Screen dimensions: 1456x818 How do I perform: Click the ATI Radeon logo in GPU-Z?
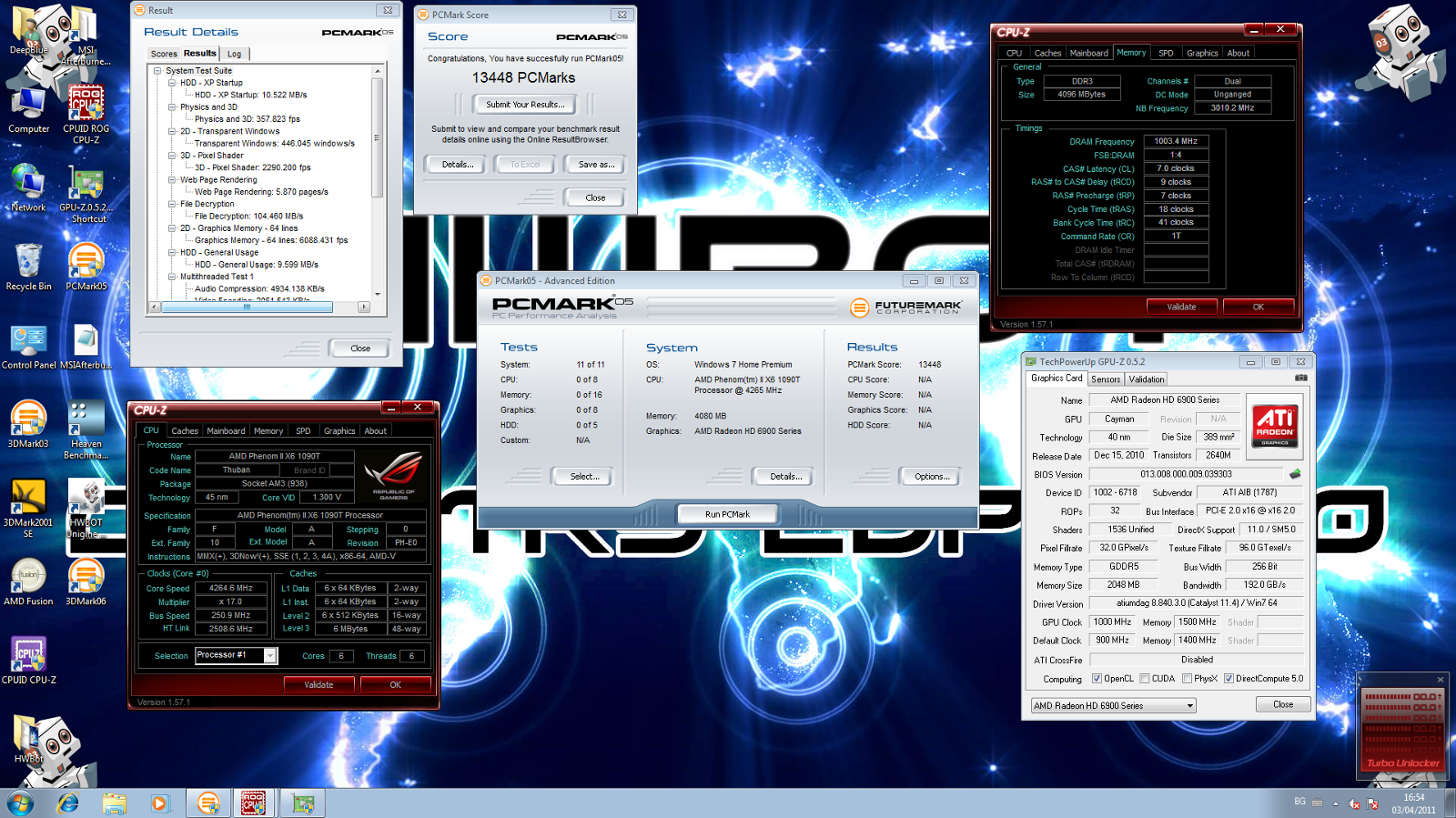tap(1275, 425)
